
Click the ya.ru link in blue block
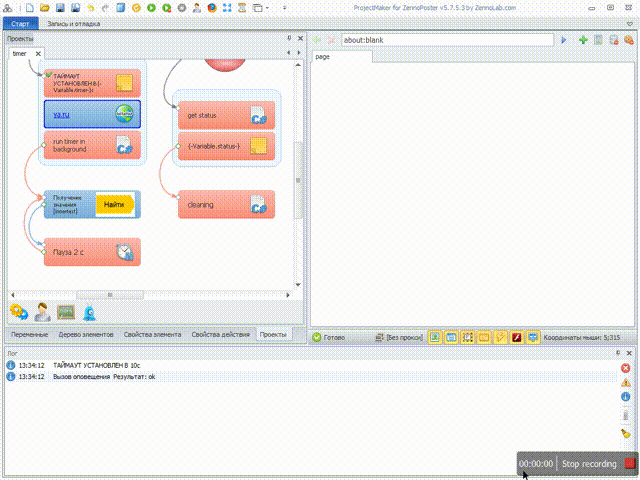tap(61, 115)
